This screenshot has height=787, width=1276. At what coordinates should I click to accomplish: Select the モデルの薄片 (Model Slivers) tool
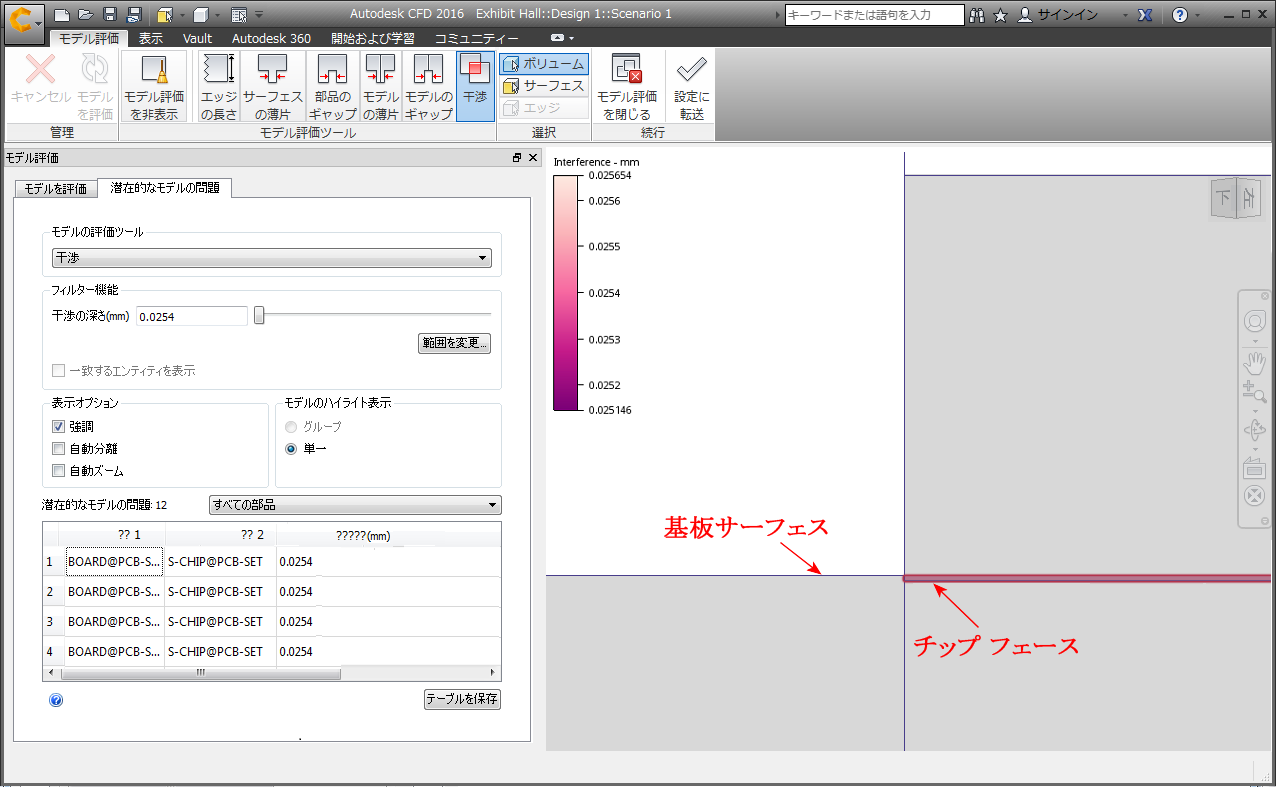pos(380,86)
